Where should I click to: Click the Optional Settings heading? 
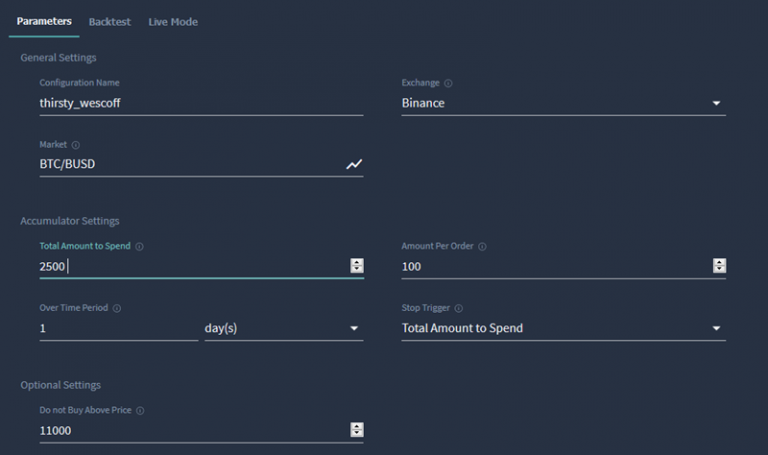pos(61,385)
